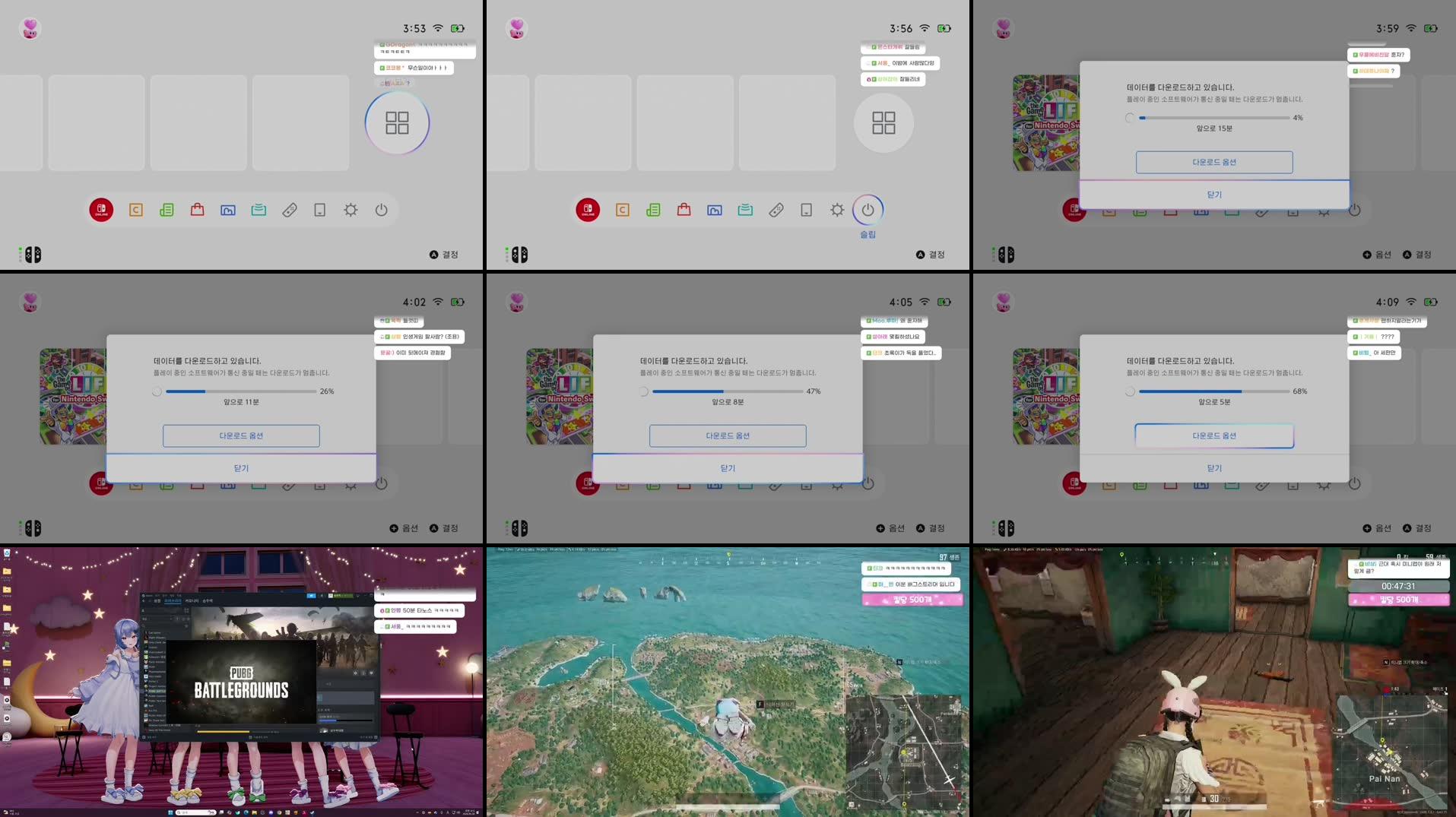Click 다운로드 옵션 in the 26% download dialog
Screen dimensions: 1456x817
click(x=241, y=435)
